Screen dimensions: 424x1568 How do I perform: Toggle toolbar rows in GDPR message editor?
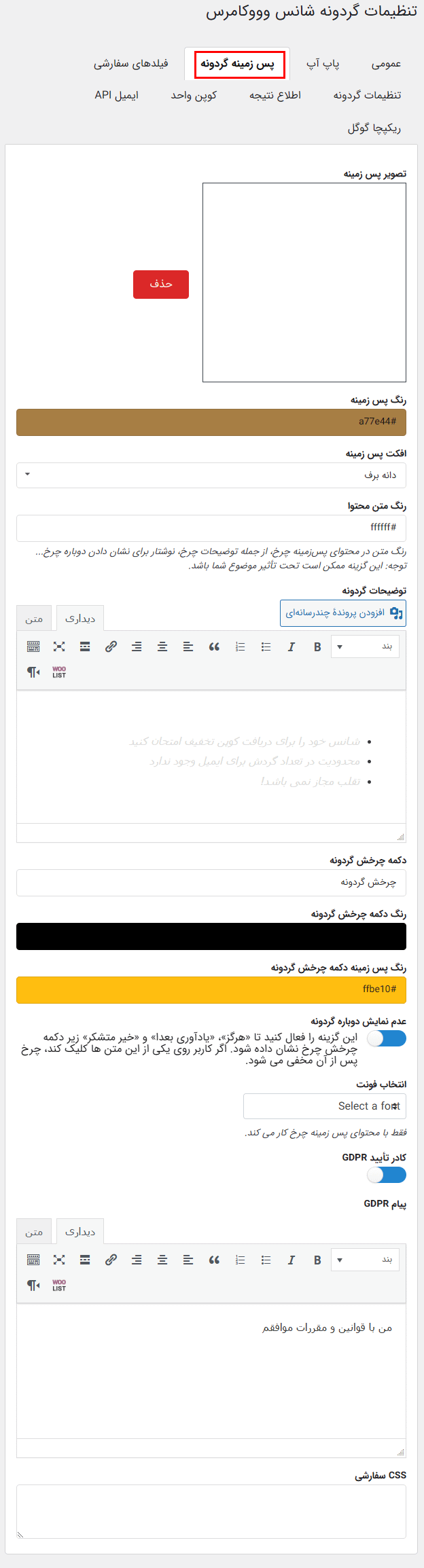pos(33,1260)
